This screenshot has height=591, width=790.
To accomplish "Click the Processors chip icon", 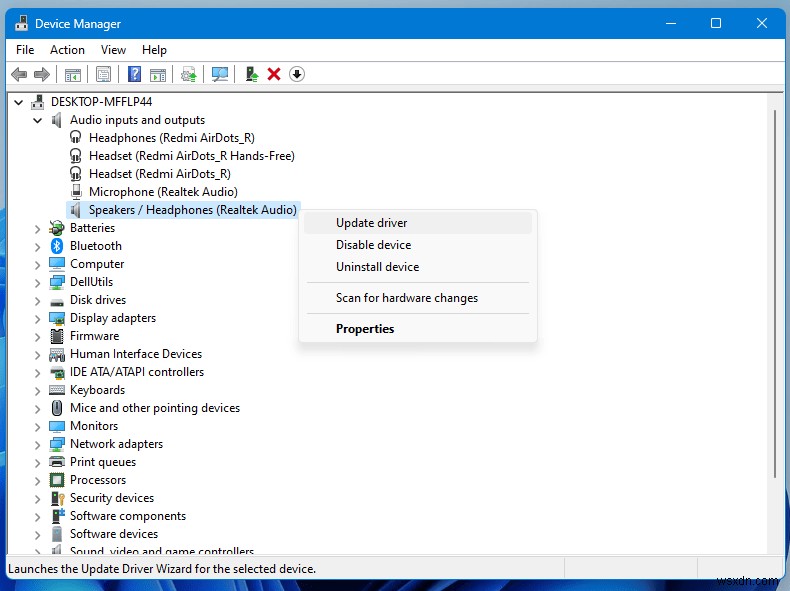I will [x=56, y=480].
